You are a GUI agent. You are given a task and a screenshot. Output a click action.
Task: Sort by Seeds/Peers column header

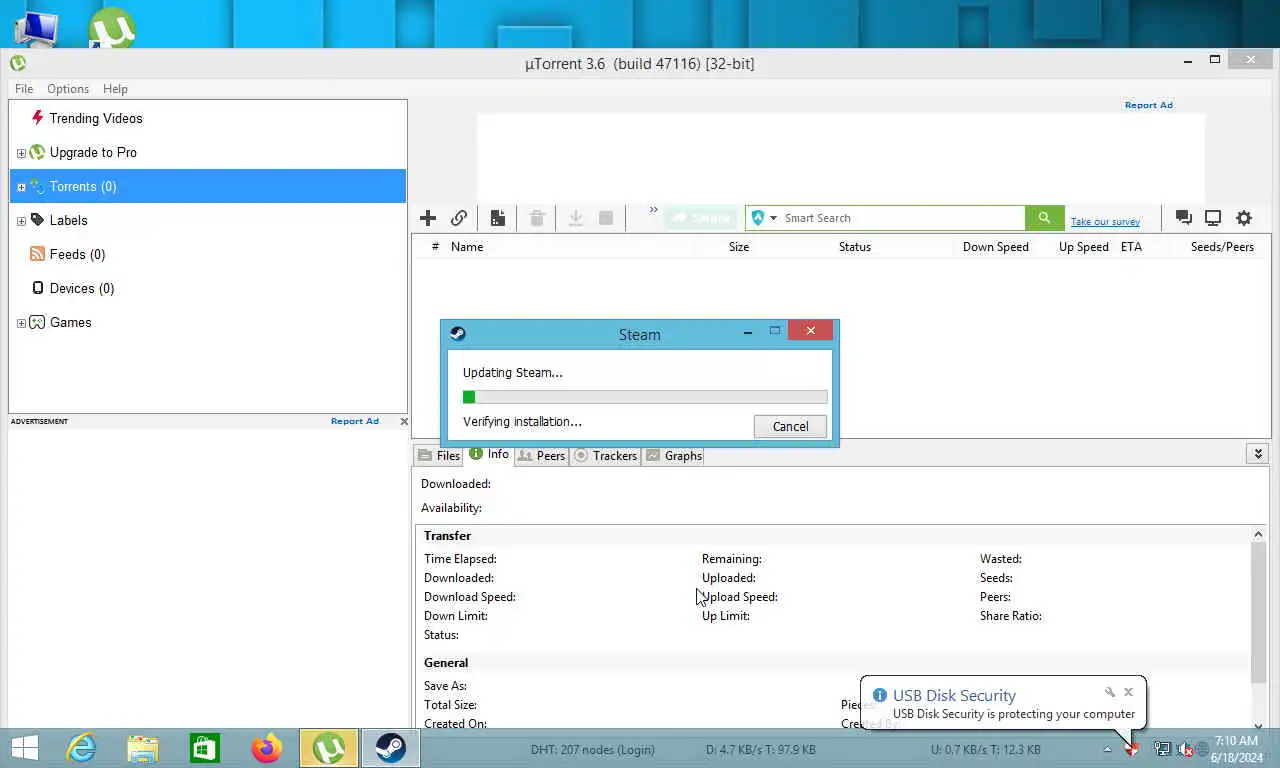coord(1222,247)
